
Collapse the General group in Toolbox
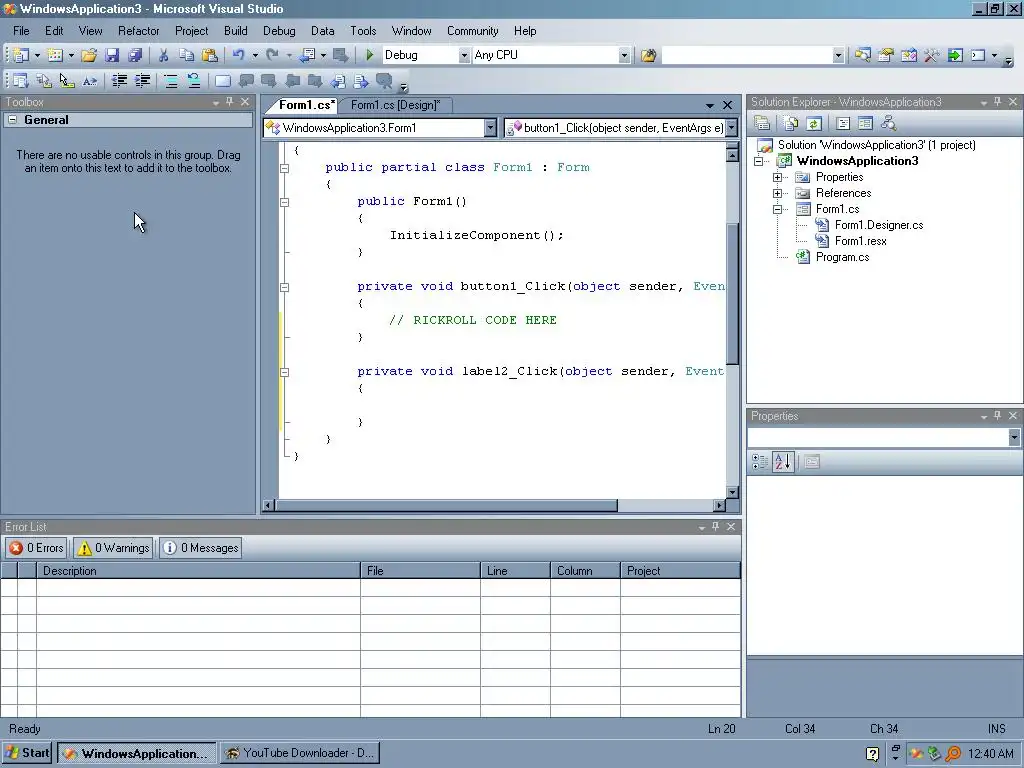[12, 120]
